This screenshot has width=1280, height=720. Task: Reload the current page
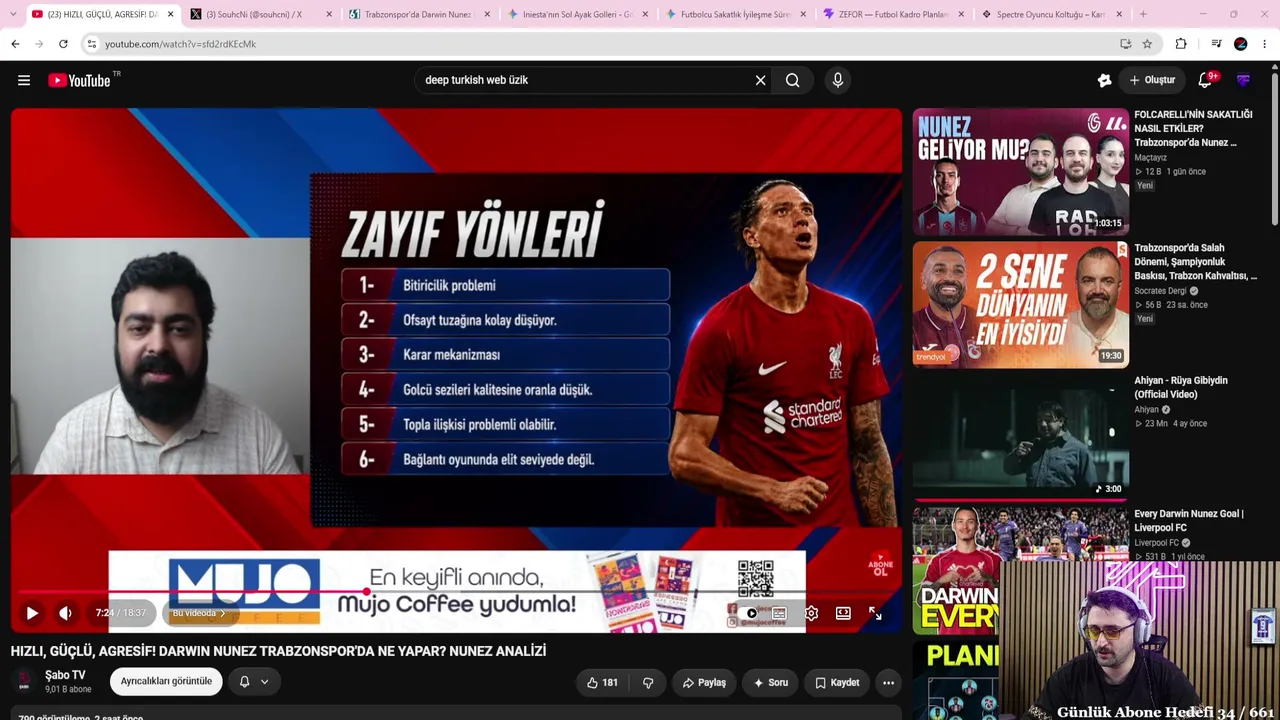(x=63, y=44)
